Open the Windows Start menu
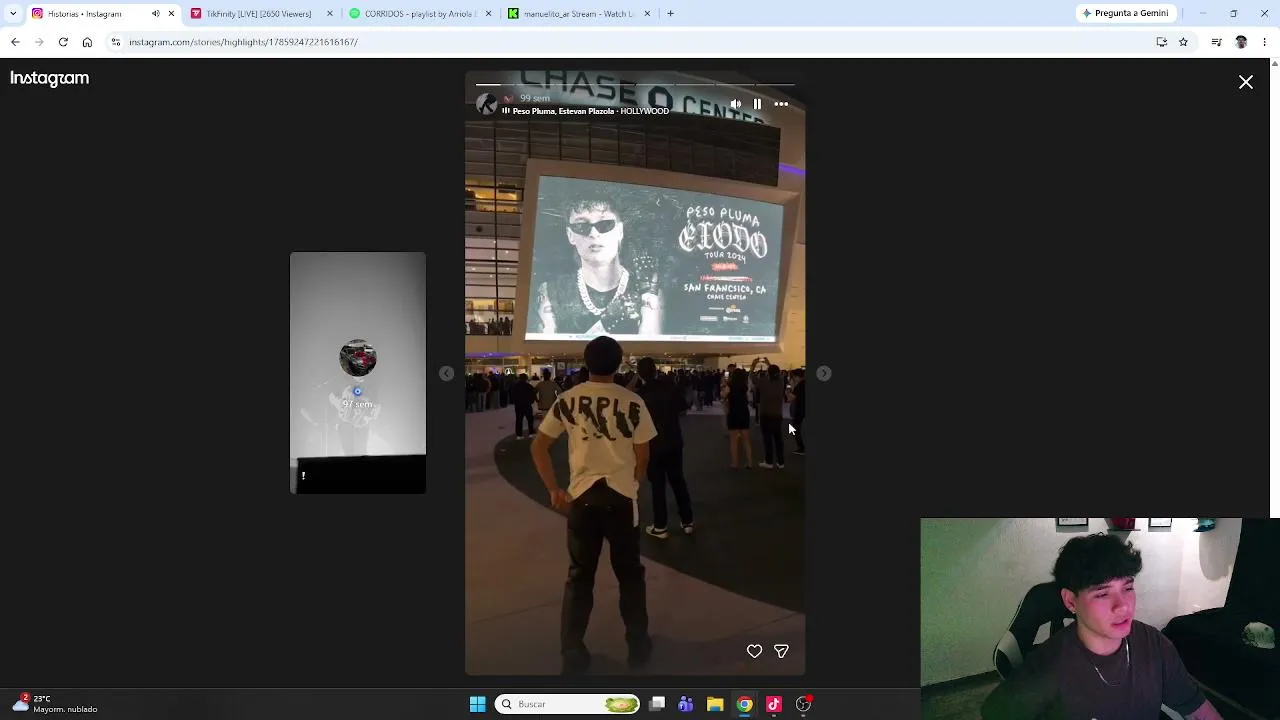This screenshot has height=720, width=1280. tap(477, 704)
